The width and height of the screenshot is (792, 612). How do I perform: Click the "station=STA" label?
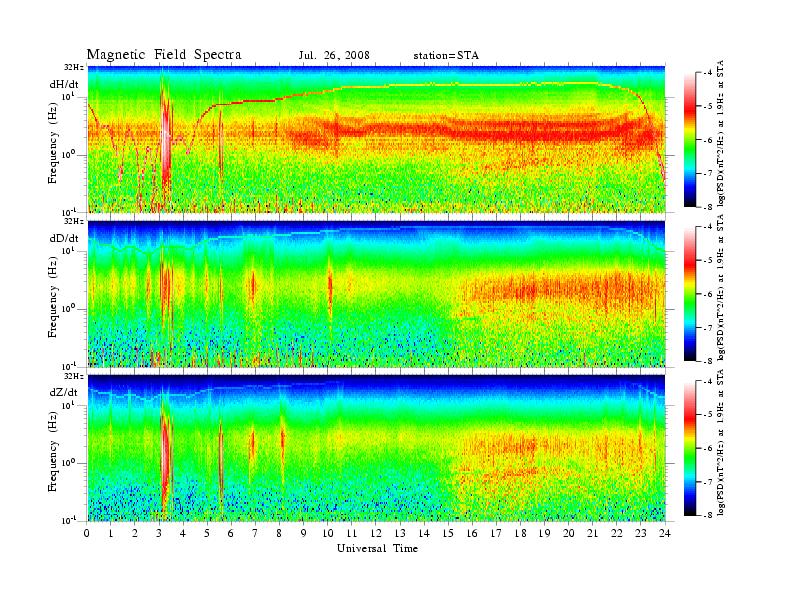point(446,56)
